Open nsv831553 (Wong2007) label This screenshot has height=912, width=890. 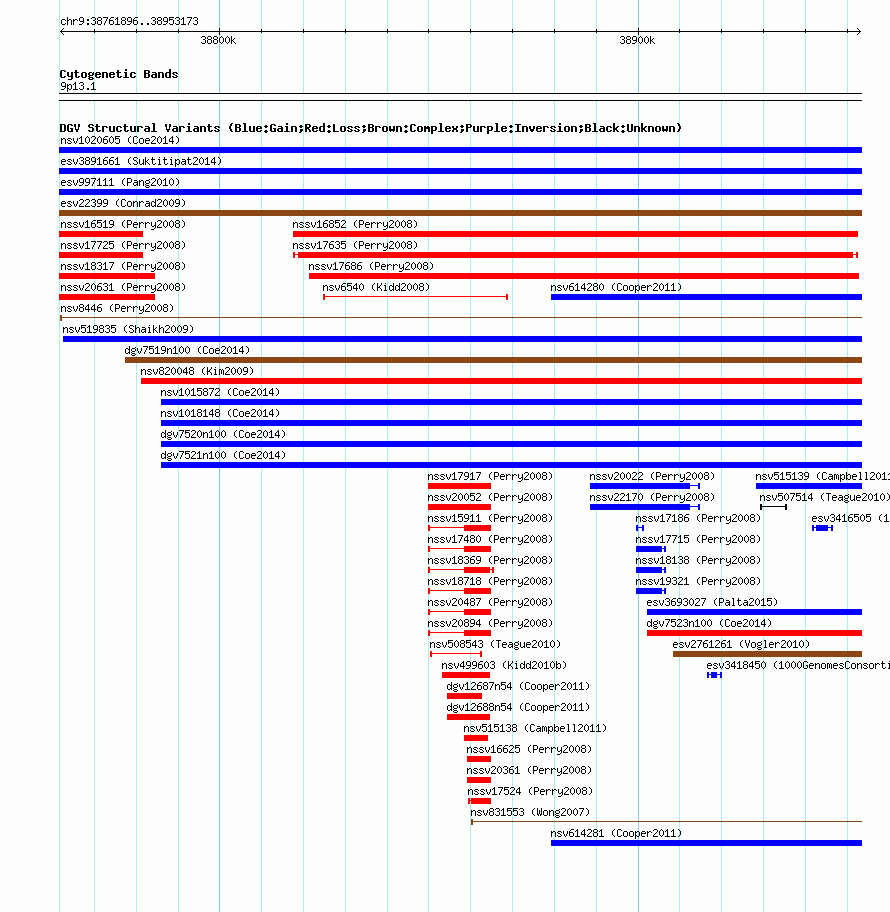point(530,811)
